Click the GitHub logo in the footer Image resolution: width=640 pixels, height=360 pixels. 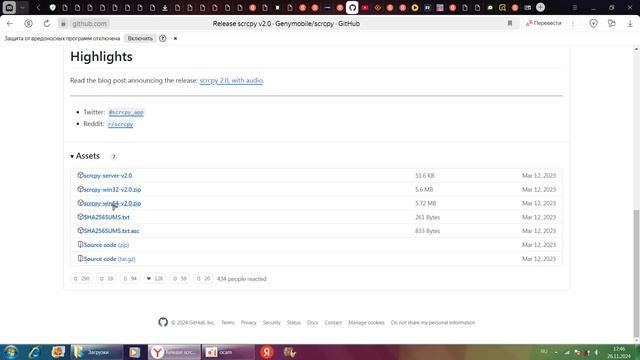tap(163, 322)
